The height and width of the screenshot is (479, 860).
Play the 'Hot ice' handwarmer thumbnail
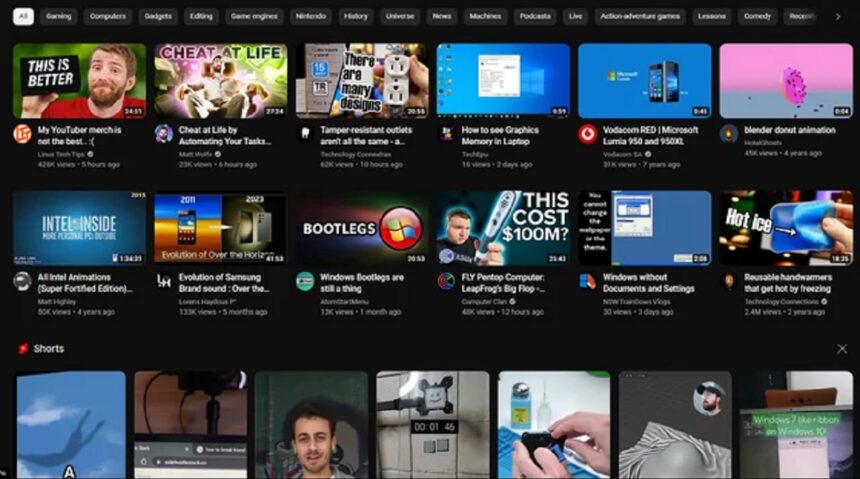[x=786, y=228]
